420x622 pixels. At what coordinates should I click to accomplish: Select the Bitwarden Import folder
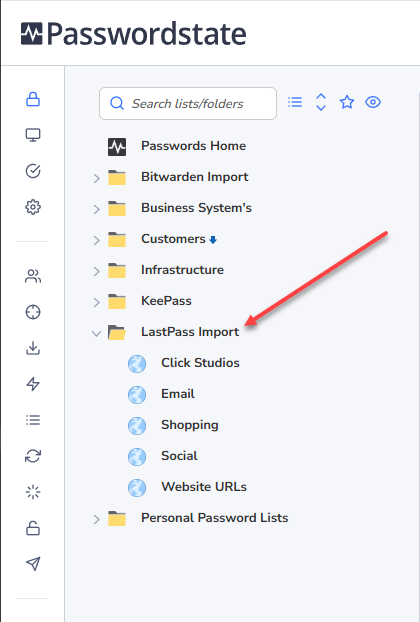[x=195, y=177]
